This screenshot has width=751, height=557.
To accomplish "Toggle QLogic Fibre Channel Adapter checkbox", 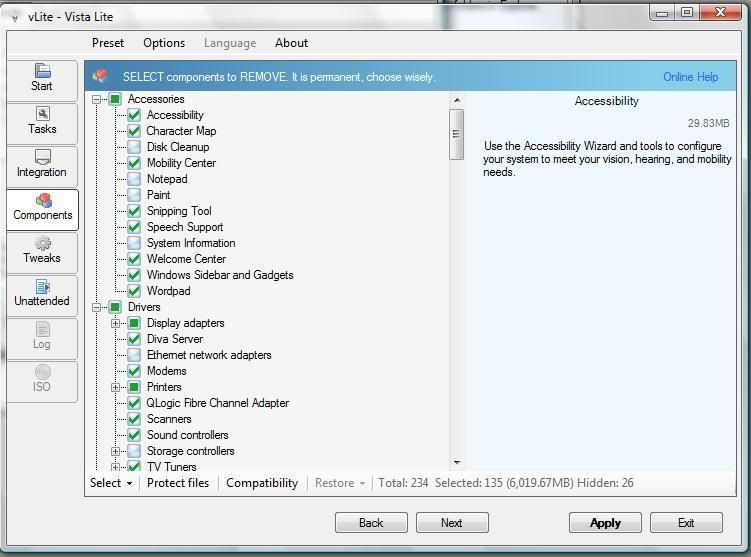I will click(x=134, y=403).
